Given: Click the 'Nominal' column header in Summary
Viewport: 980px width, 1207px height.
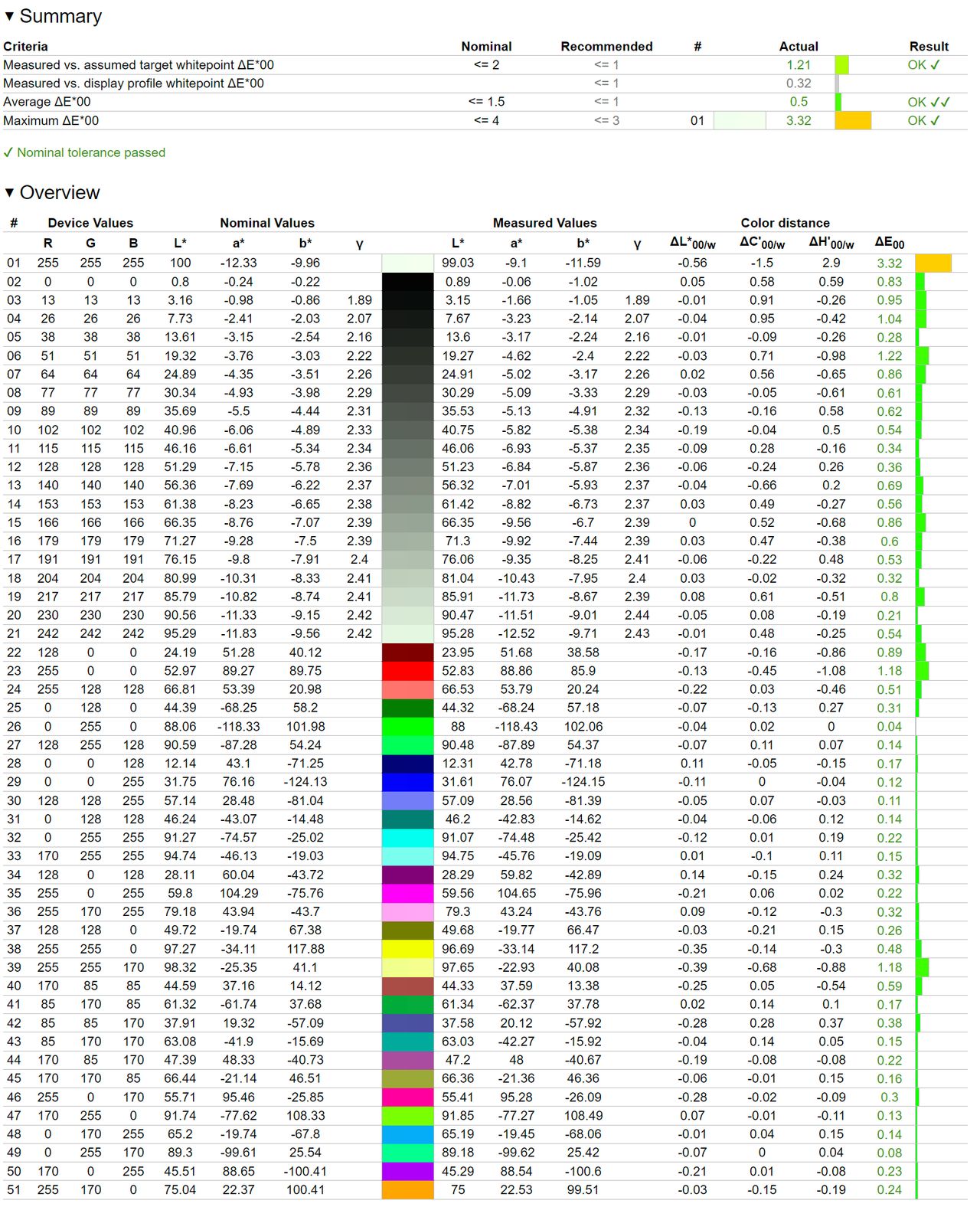Looking at the screenshot, I should 486,47.
